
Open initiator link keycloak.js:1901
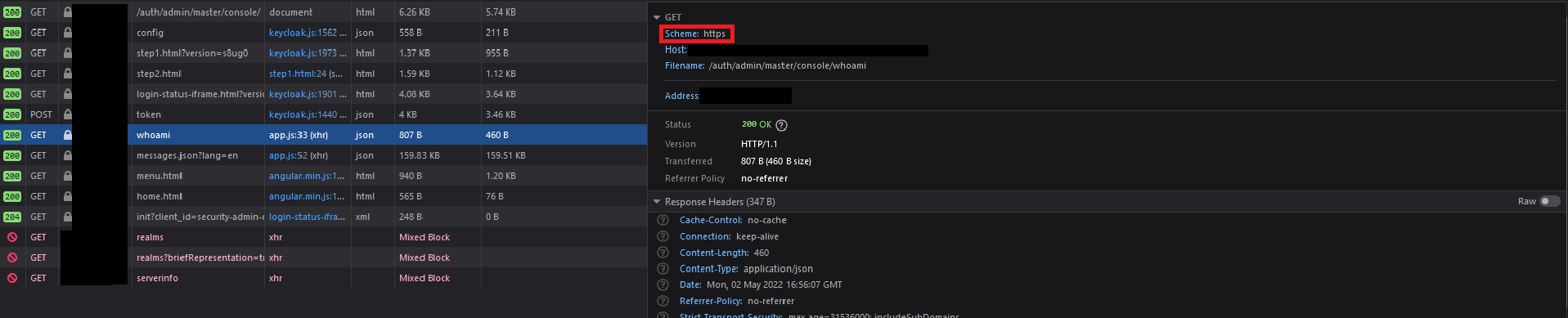(308, 94)
